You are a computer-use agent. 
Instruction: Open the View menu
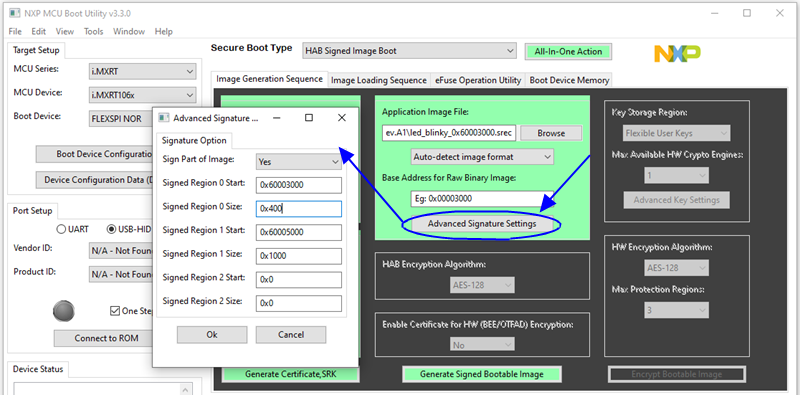[x=65, y=31]
